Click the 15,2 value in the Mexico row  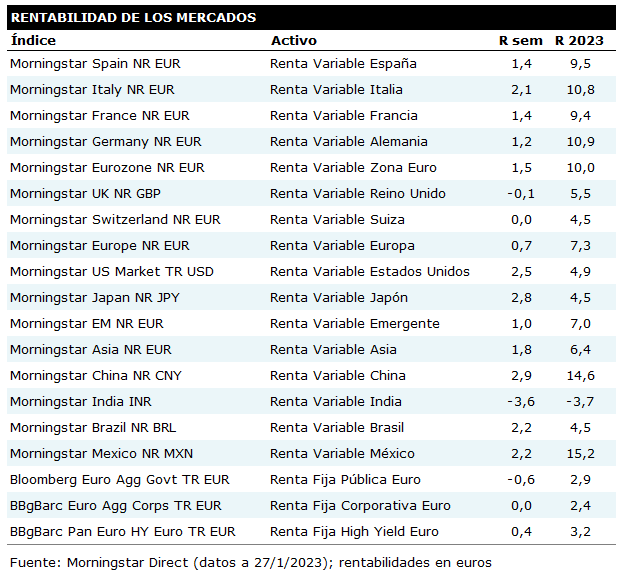(x=580, y=453)
